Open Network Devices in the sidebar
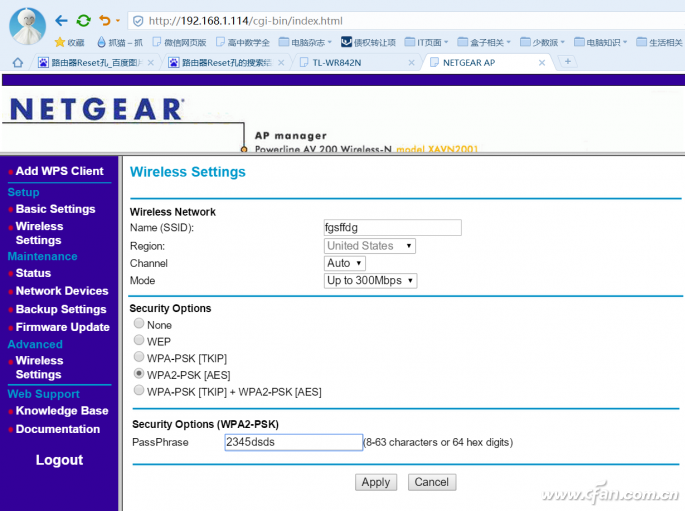Image resolution: width=685 pixels, height=511 pixels. (x=62, y=291)
